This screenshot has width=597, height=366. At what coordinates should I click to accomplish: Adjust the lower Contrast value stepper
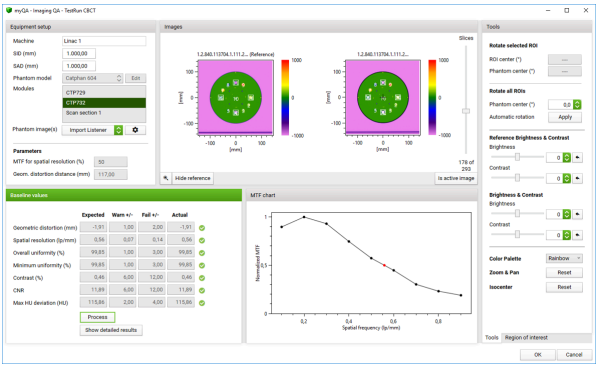click(567, 235)
